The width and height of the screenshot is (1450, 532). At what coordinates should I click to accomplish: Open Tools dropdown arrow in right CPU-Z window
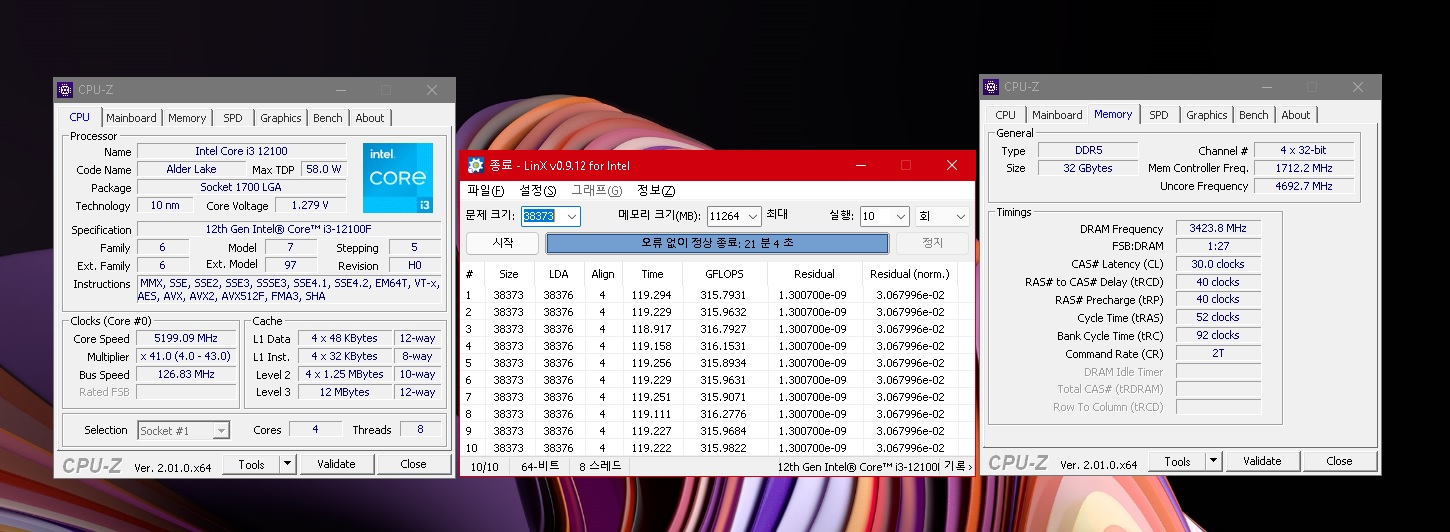click(x=1213, y=461)
